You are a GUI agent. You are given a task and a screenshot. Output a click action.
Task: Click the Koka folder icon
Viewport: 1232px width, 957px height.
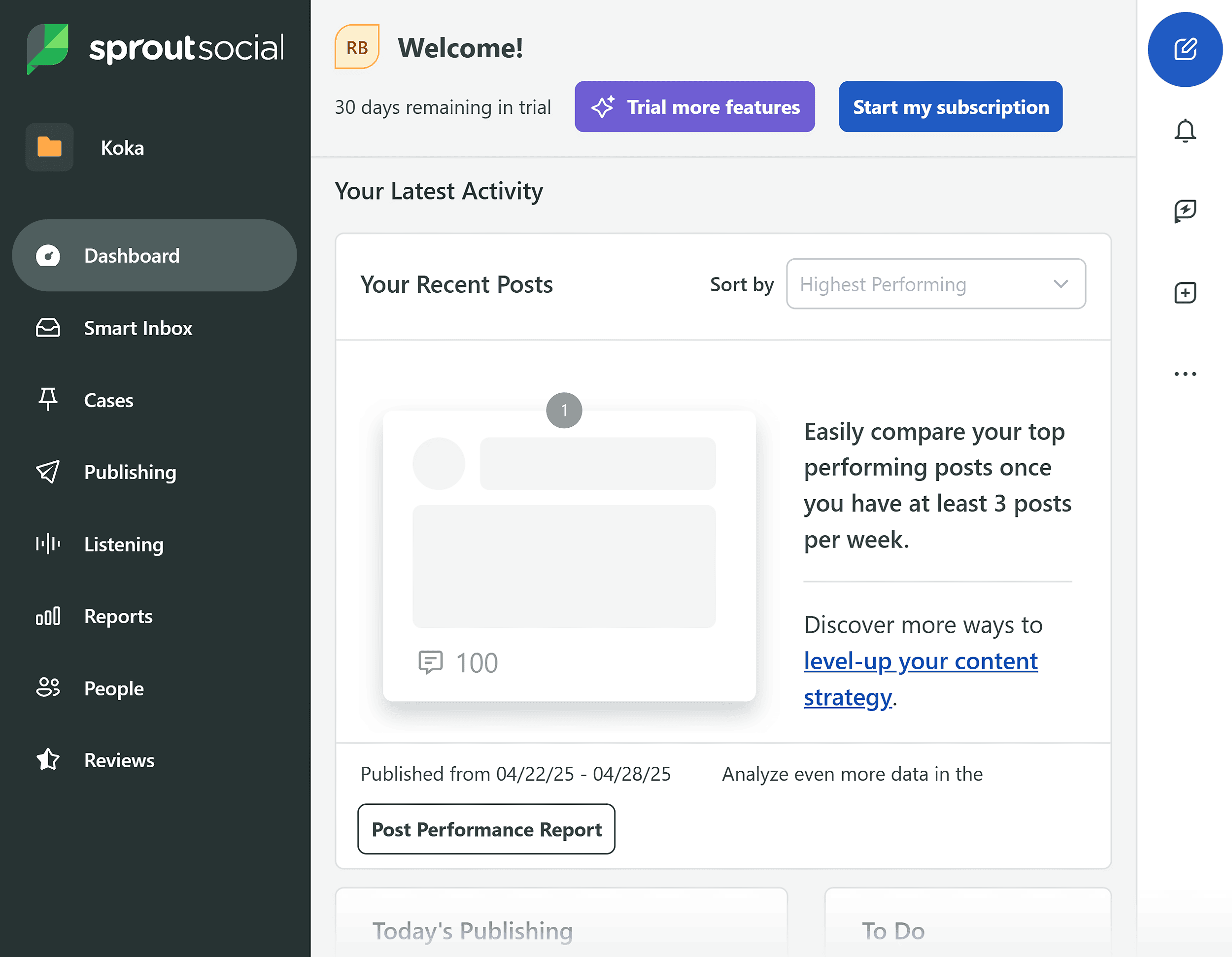pyautogui.click(x=50, y=147)
